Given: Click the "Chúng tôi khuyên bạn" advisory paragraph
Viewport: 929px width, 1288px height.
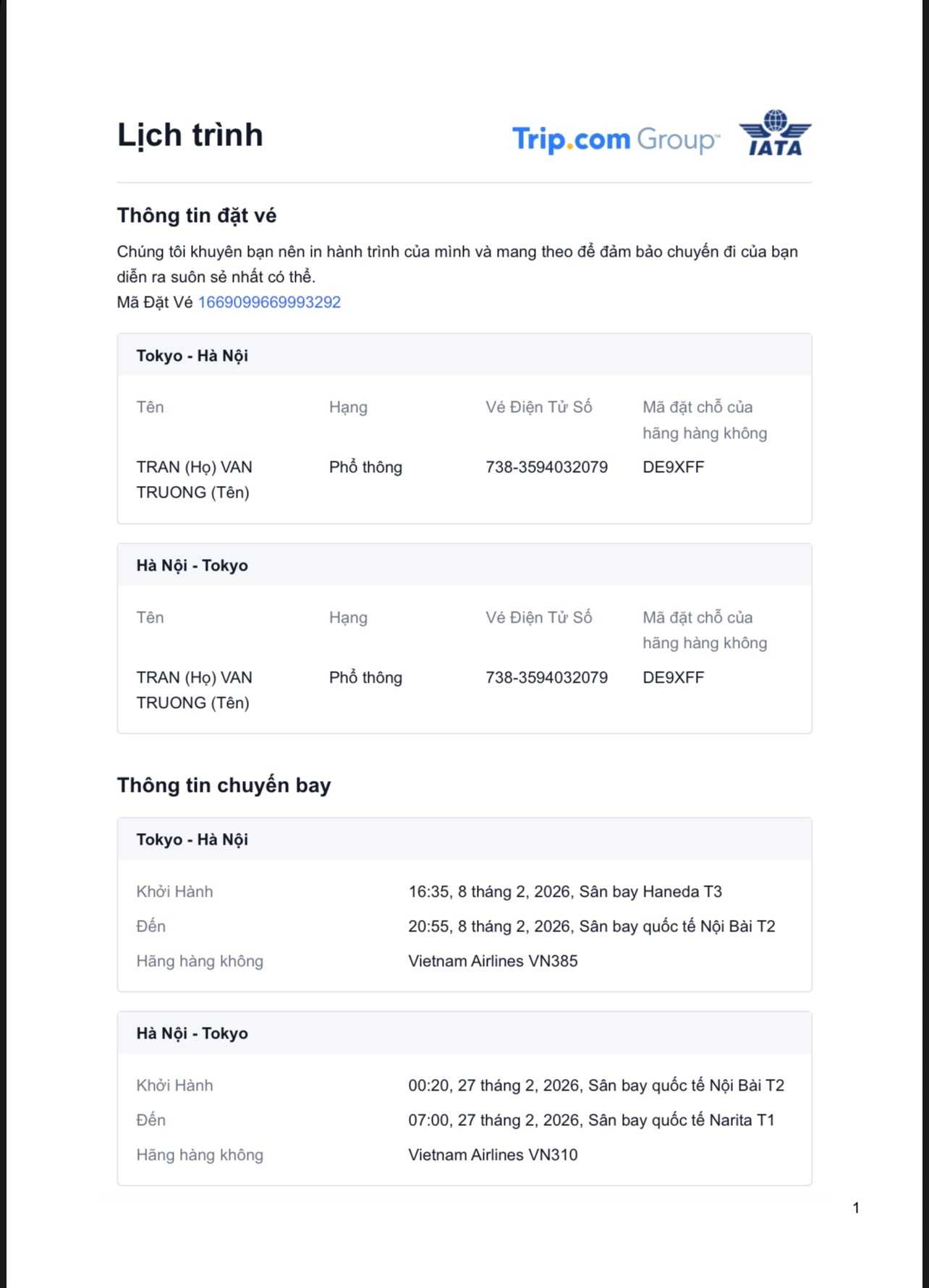Looking at the screenshot, I should [457, 264].
